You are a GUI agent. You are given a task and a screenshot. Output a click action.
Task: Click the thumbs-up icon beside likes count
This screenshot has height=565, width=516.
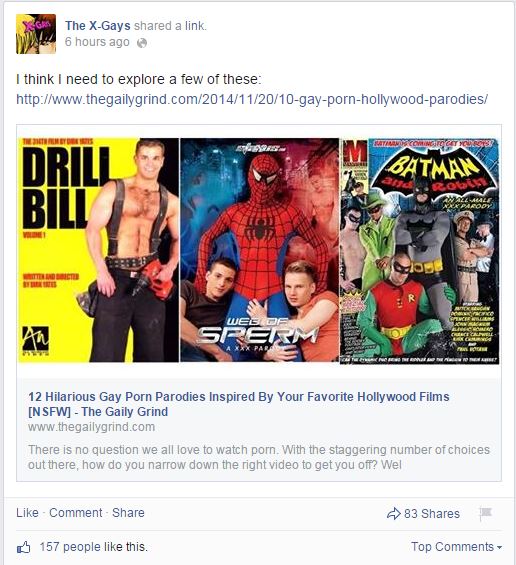(x=24, y=548)
